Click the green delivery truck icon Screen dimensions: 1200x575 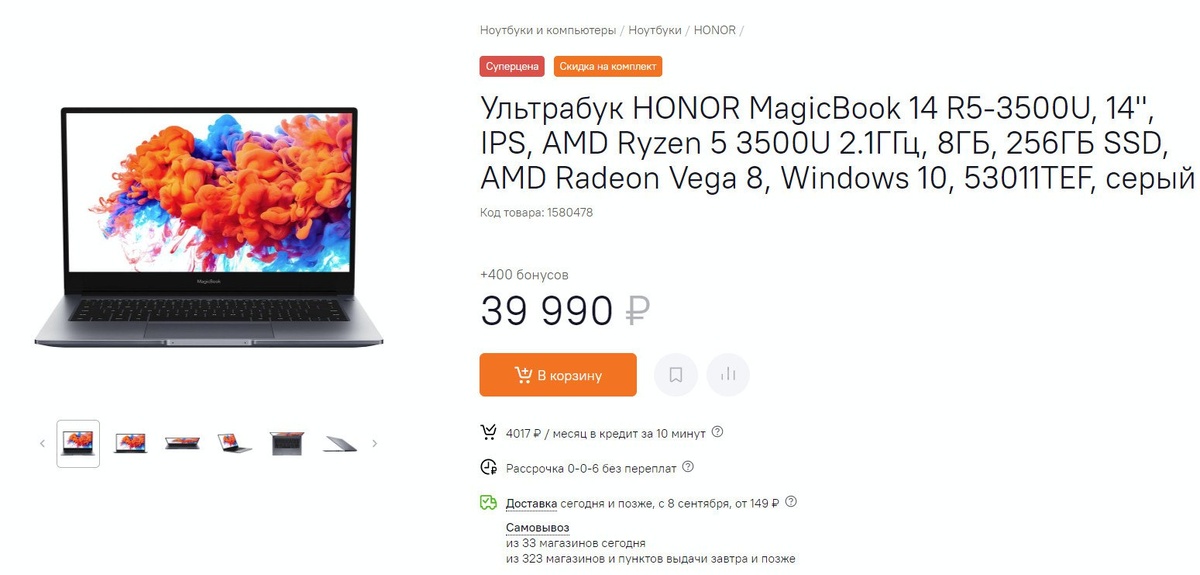(489, 502)
